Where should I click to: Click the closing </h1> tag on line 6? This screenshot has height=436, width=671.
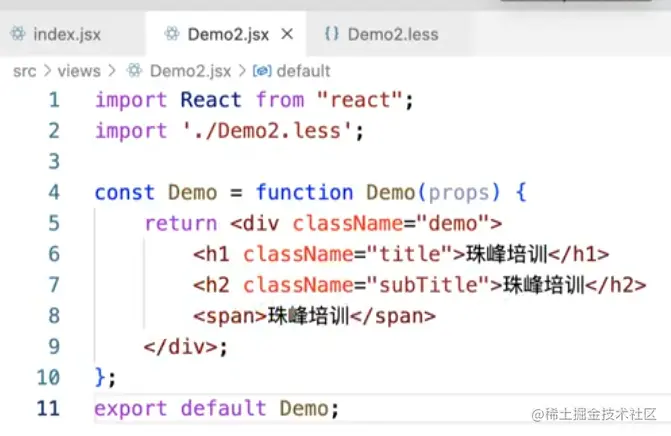[579, 254]
